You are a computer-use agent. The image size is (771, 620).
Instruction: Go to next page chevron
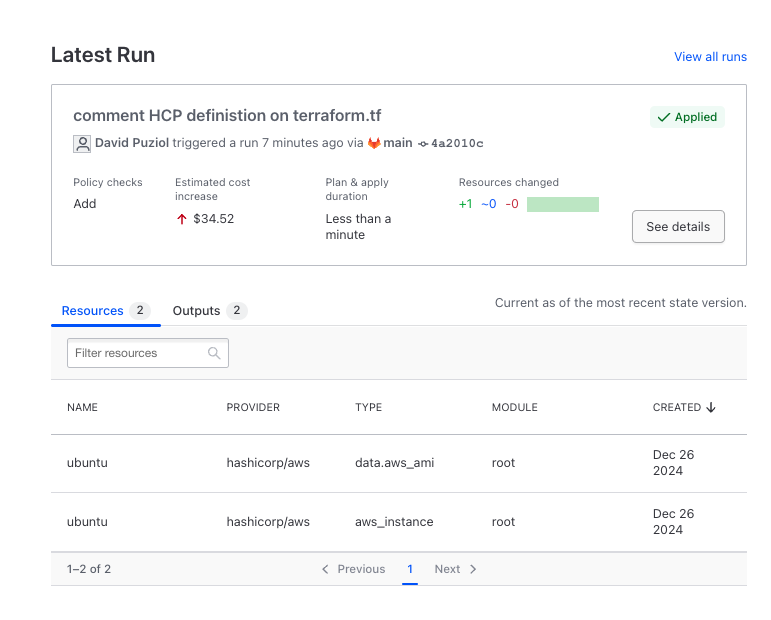[473, 569]
